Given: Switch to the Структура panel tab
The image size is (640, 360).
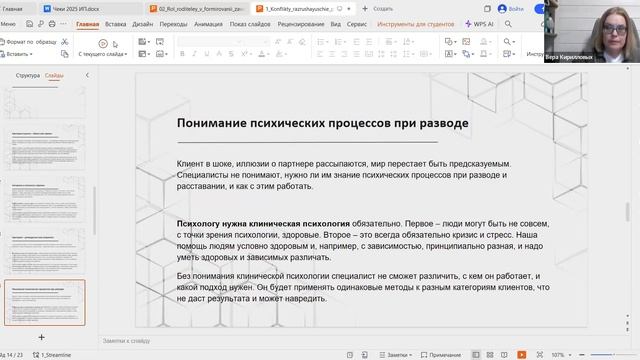Looking at the screenshot, I should [28, 75].
